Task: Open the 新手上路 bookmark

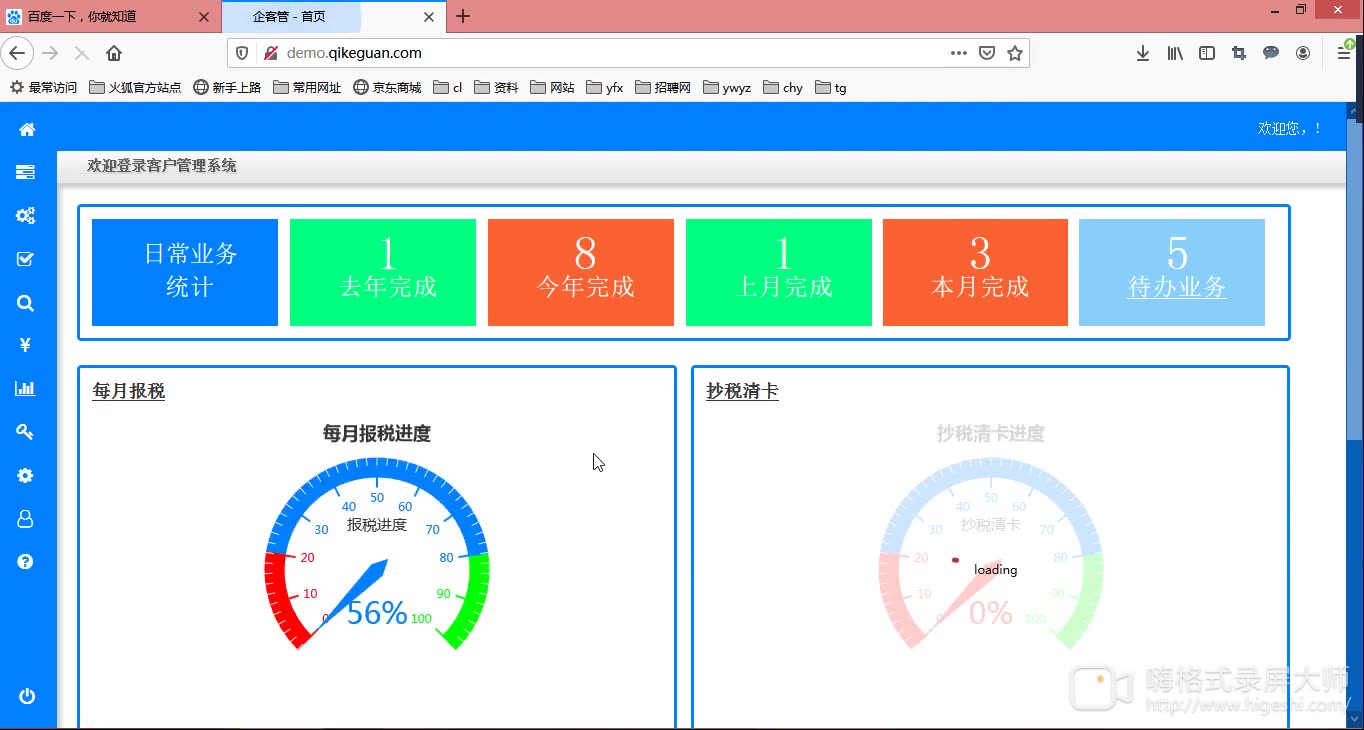Action: 227,87
